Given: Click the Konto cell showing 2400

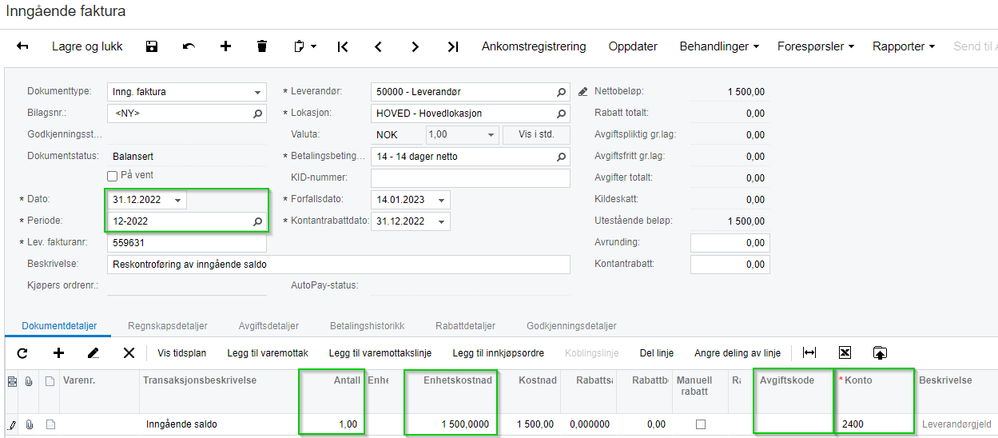Looking at the screenshot, I should [x=873, y=424].
